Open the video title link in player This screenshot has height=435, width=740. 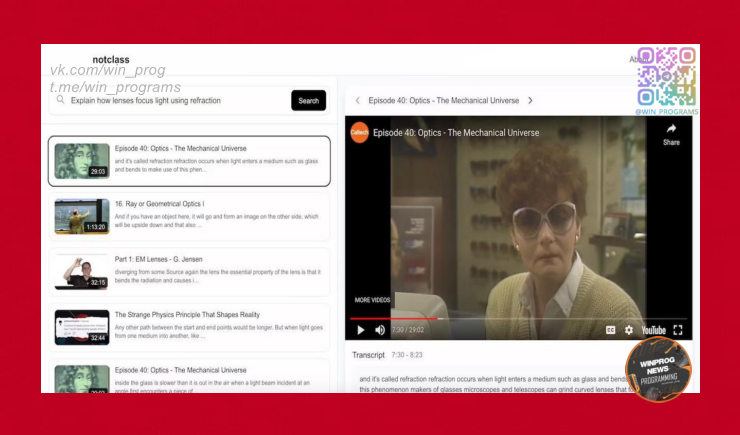coord(456,133)
